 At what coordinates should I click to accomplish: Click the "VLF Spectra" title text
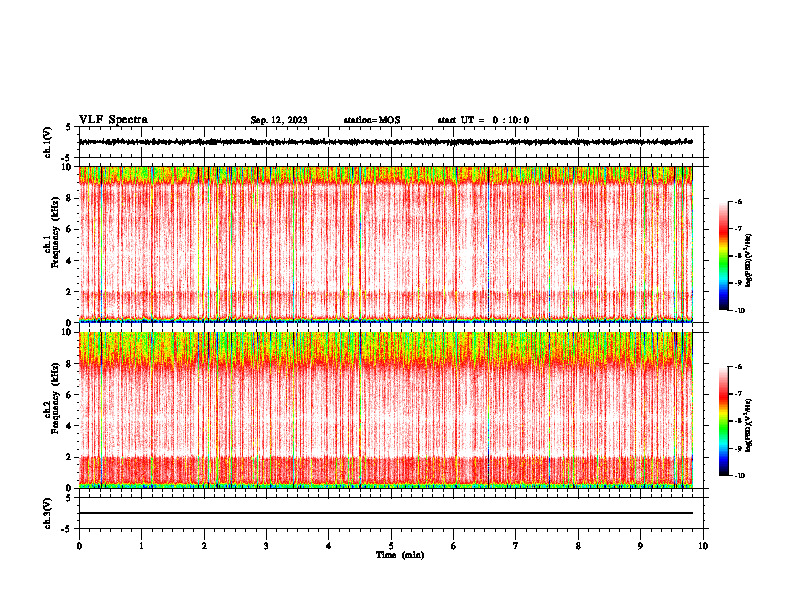pos(113,120)
